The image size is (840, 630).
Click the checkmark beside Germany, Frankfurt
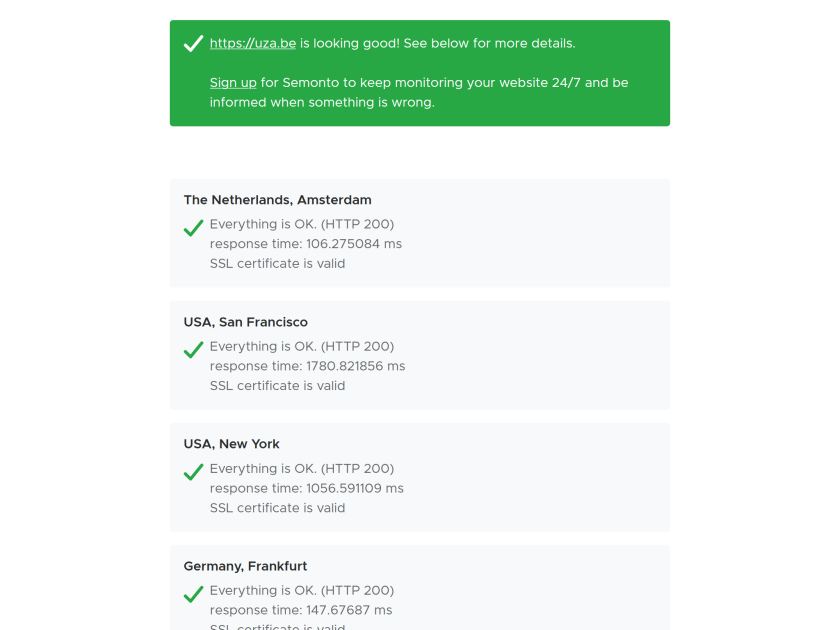[x=193, y=596]
